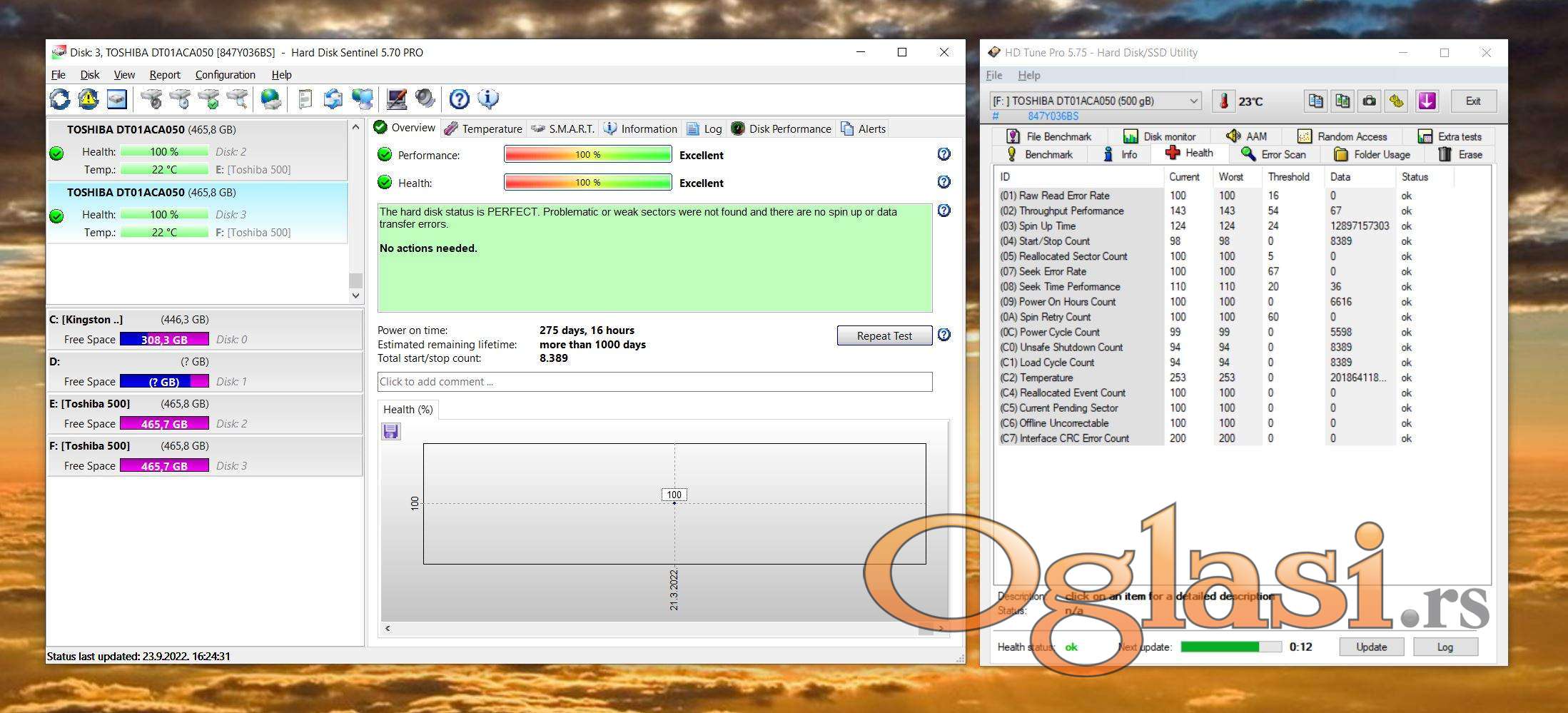Click the speaker sound toolbar icon

point(425,99)
